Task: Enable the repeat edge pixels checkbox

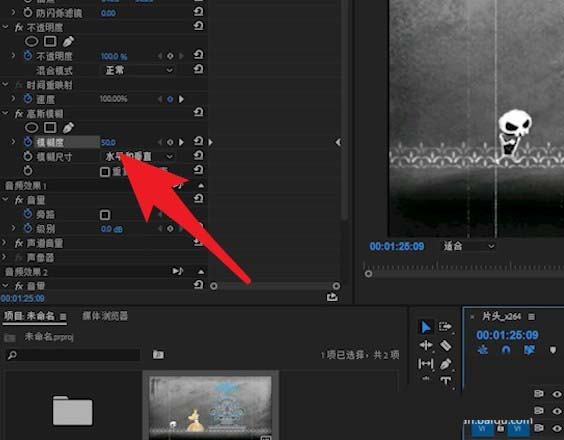Action: tap(105, 172)
